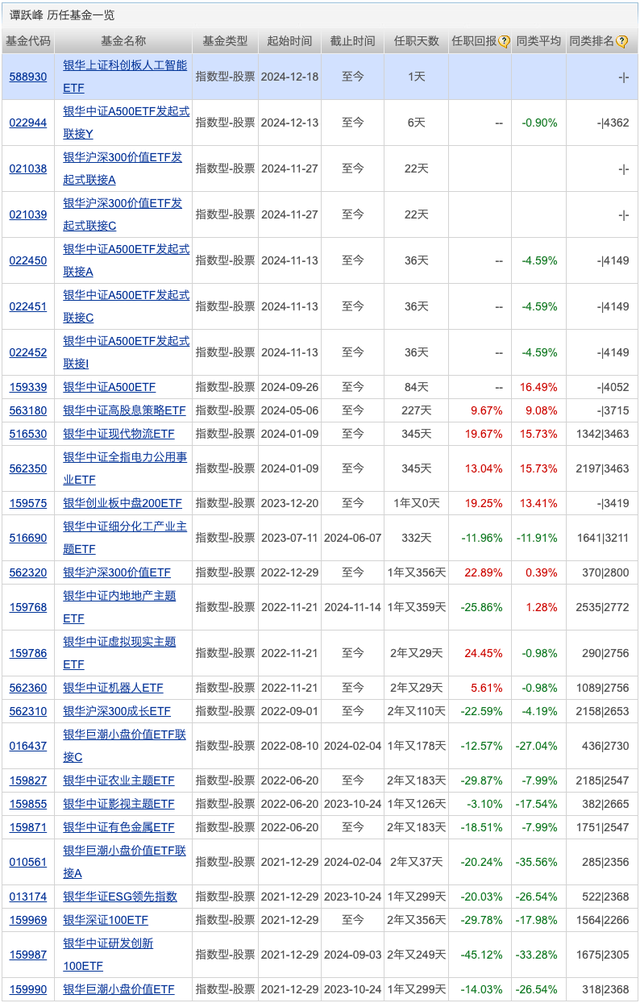Open fund code 159768
This screenshot has height=1003, width=640.
tap(28, 608)
